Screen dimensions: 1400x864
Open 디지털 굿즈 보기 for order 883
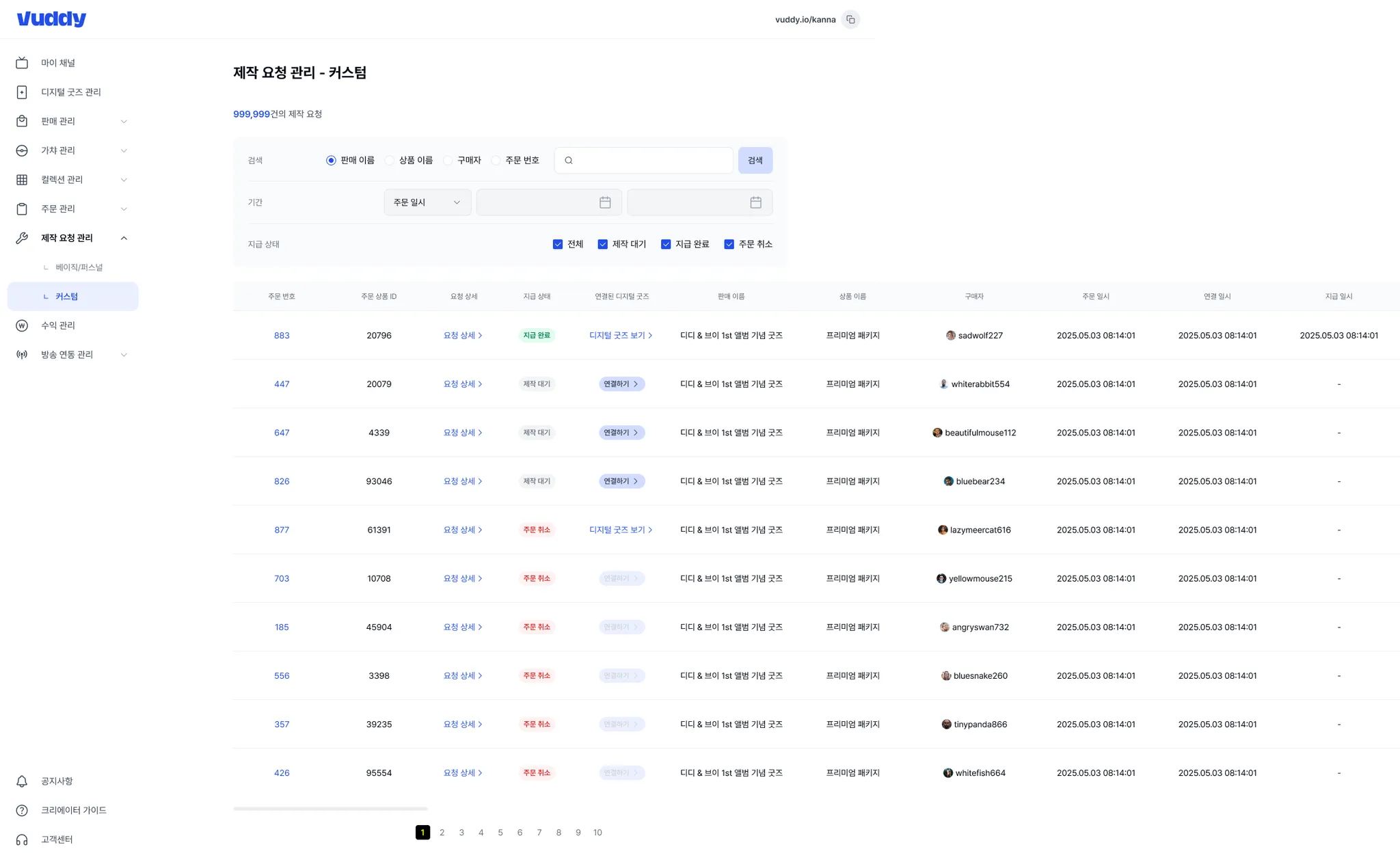point(621,336)
